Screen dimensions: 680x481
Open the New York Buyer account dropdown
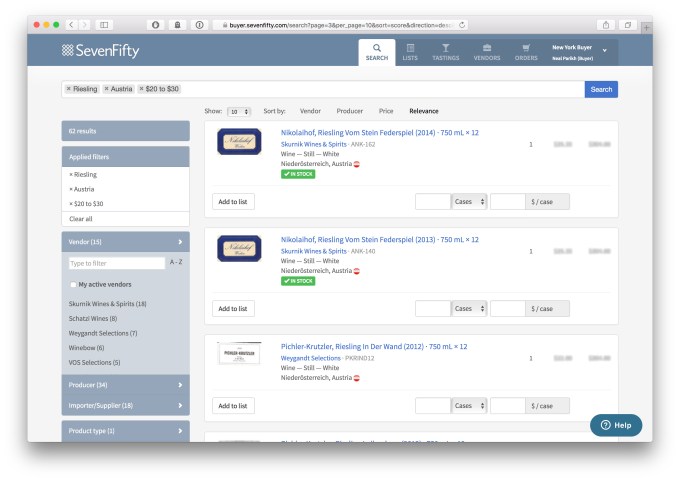pos(579,52)
